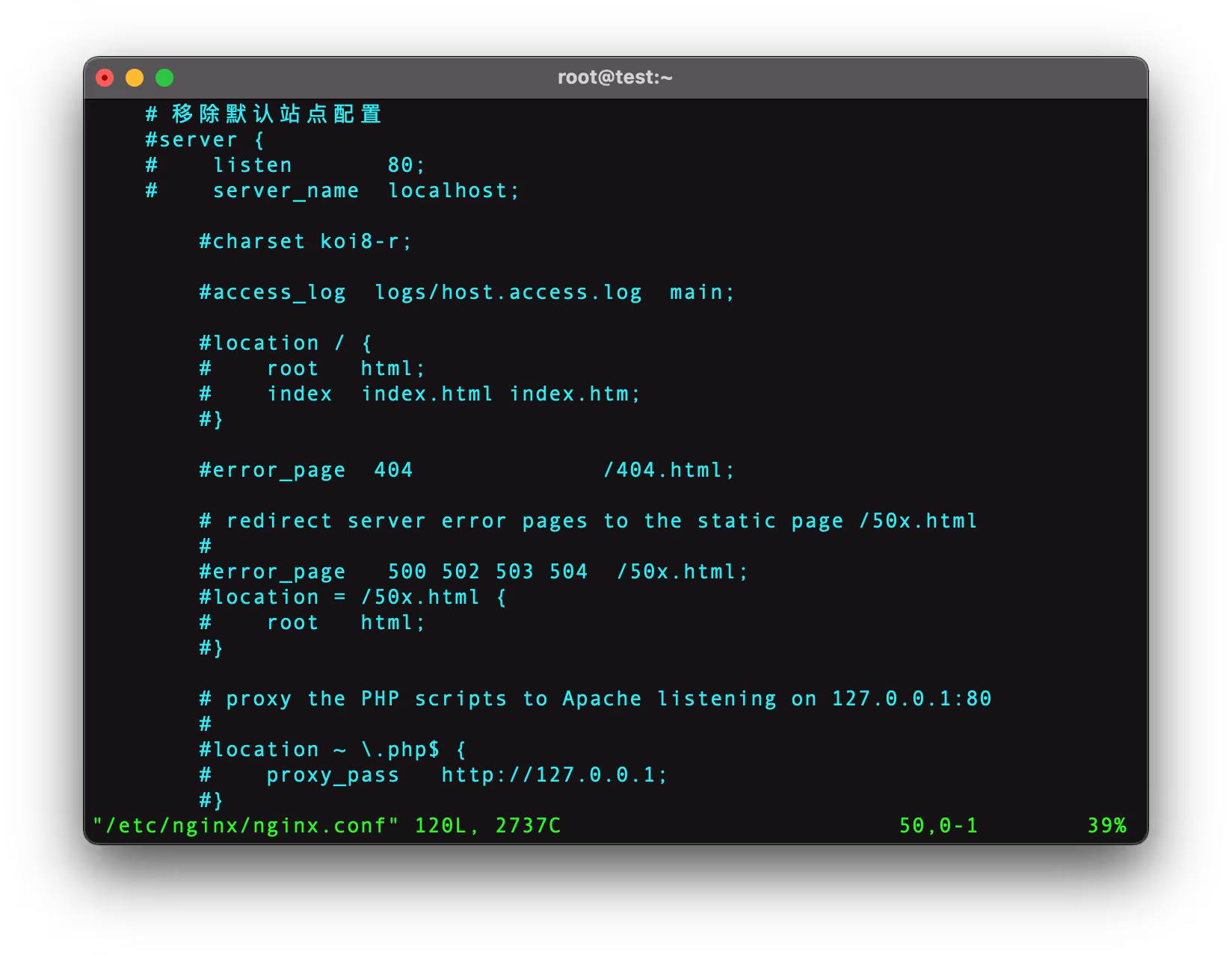Click the '#location = /50x.html {' line
The height and width of the screenshot is (955, 1232).
click(x=353, y=597)
